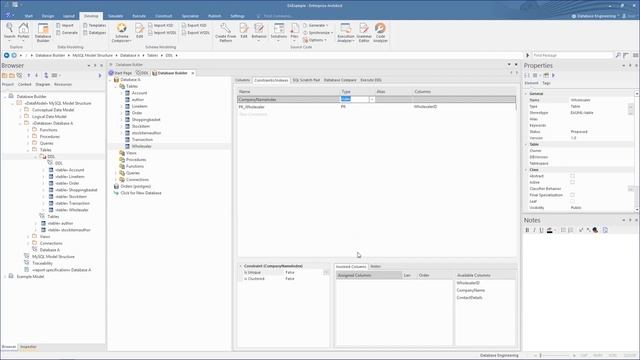This screenshot has height=360, width=640.
Task: Click the back navigation arrow in address bar
Action: coord(7,55)
